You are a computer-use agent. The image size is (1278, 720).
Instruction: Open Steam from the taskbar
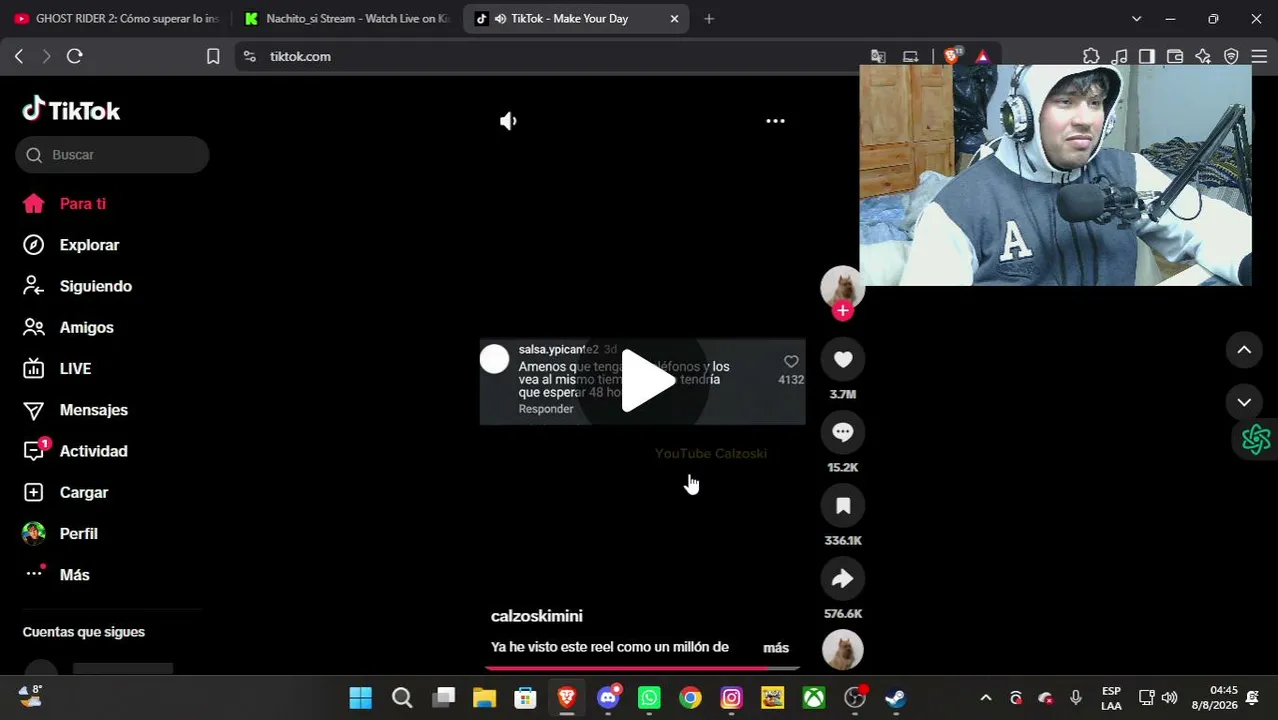click(x=896, y=698)
